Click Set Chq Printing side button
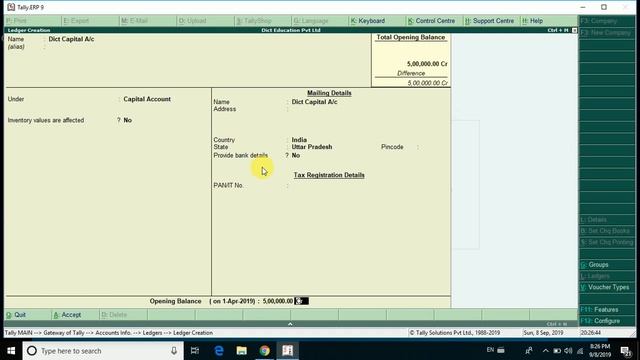 coord(607,242)
